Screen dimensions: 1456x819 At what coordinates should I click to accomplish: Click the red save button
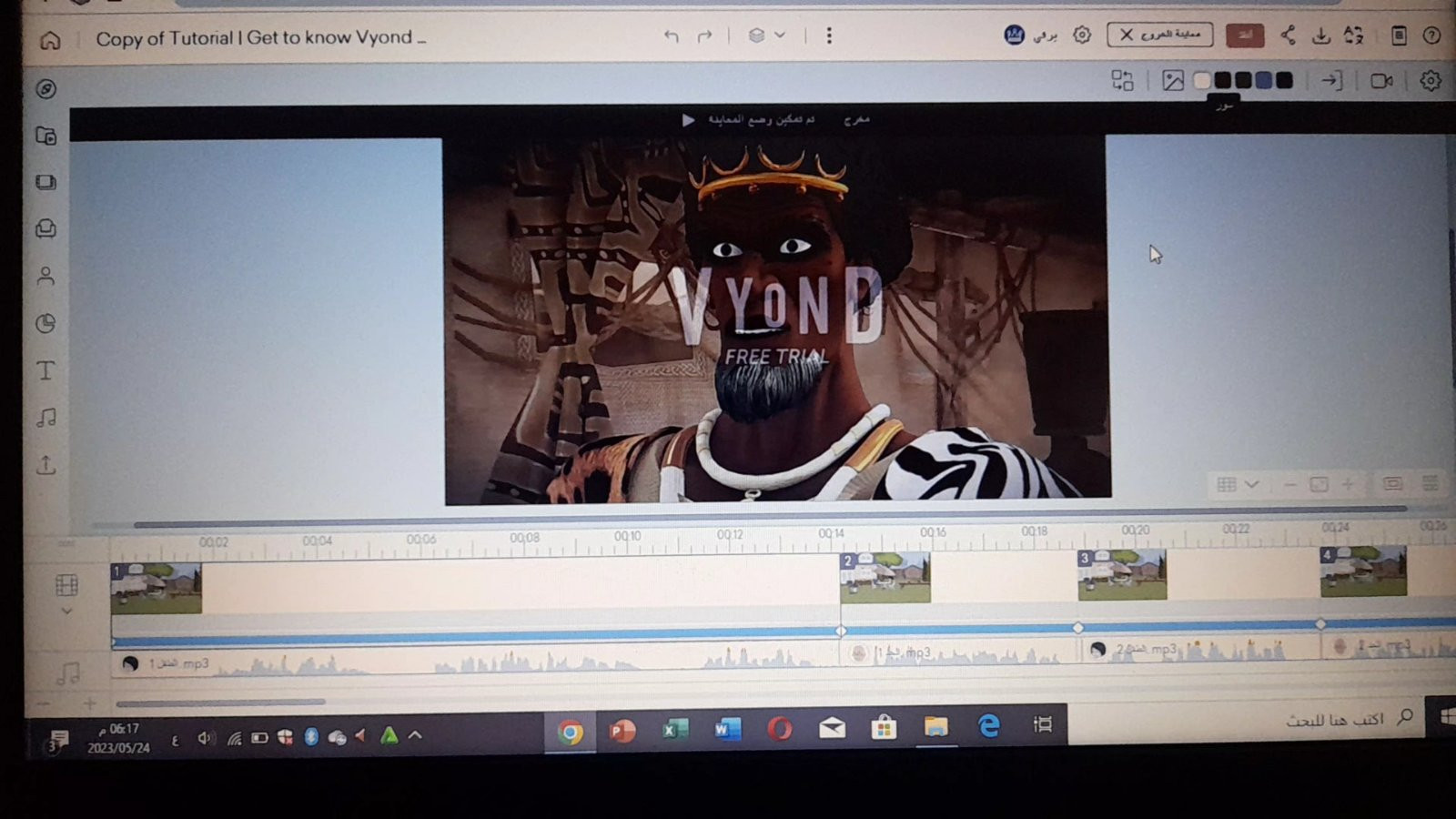tap(1245, 35)
